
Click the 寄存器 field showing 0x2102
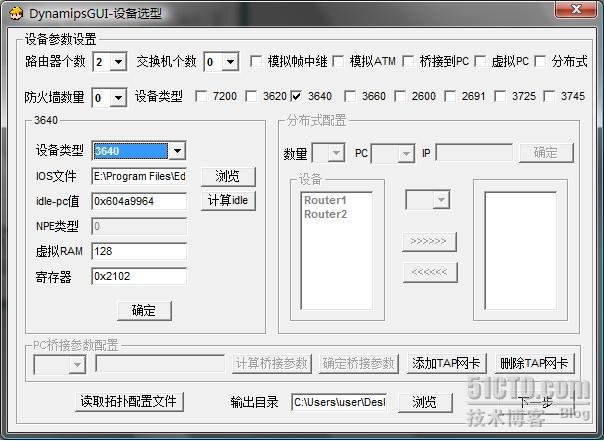pos(139,276)
